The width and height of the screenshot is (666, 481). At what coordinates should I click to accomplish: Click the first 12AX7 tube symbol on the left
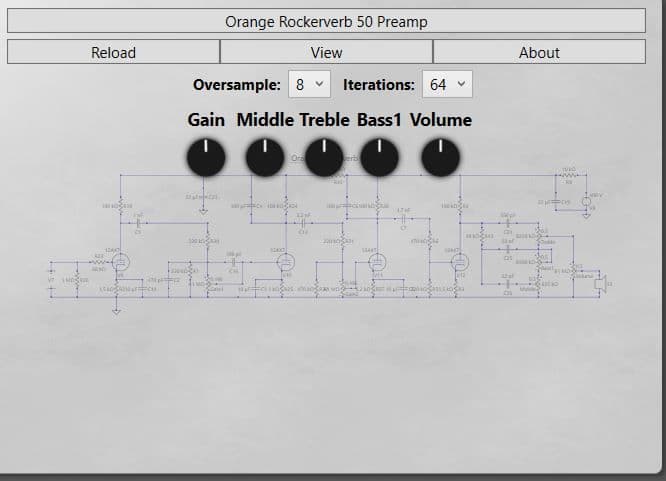(120, 262)
